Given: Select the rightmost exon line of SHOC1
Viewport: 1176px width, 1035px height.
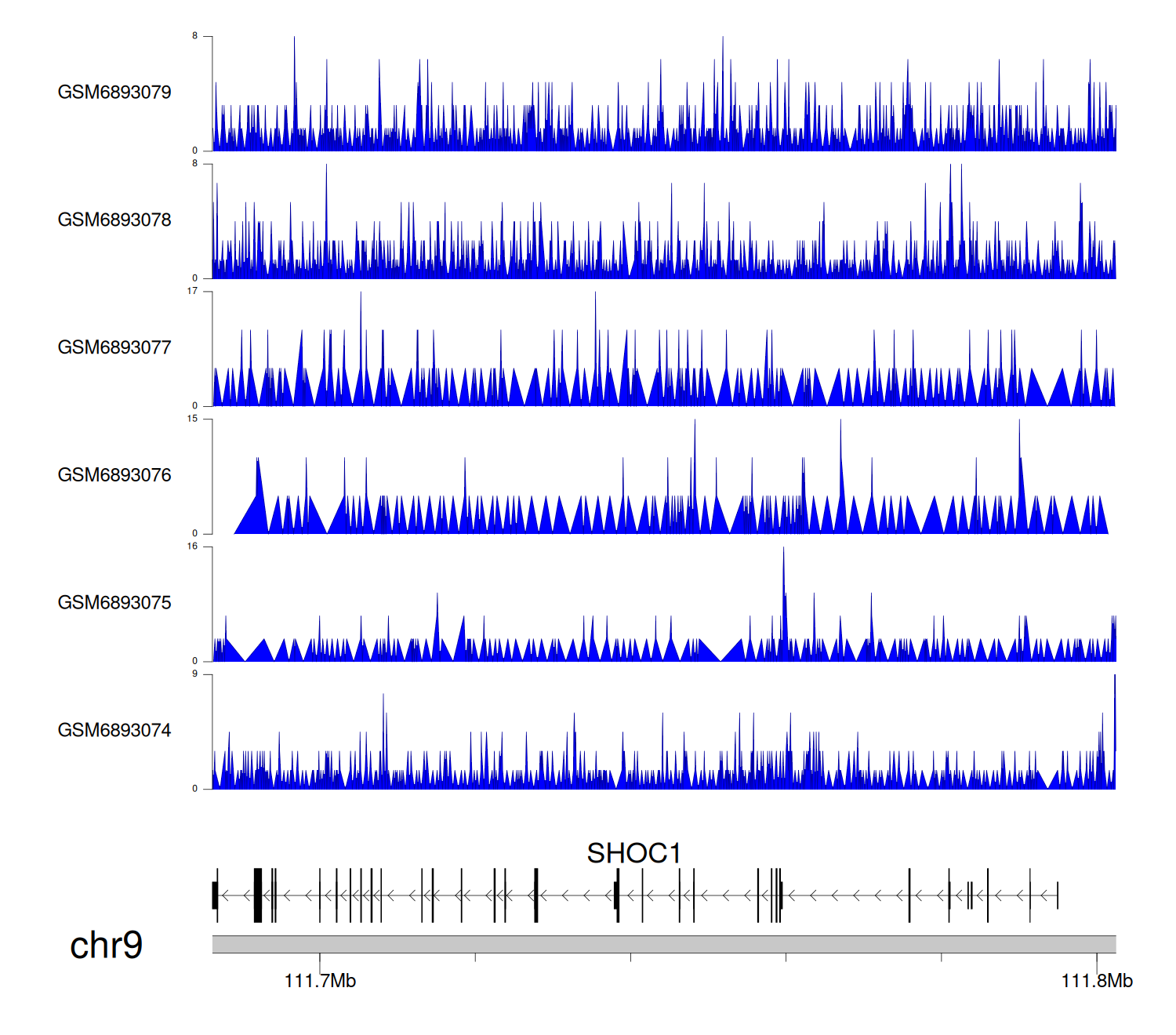Looking at the screenshot, I should tap(1058, 895).
